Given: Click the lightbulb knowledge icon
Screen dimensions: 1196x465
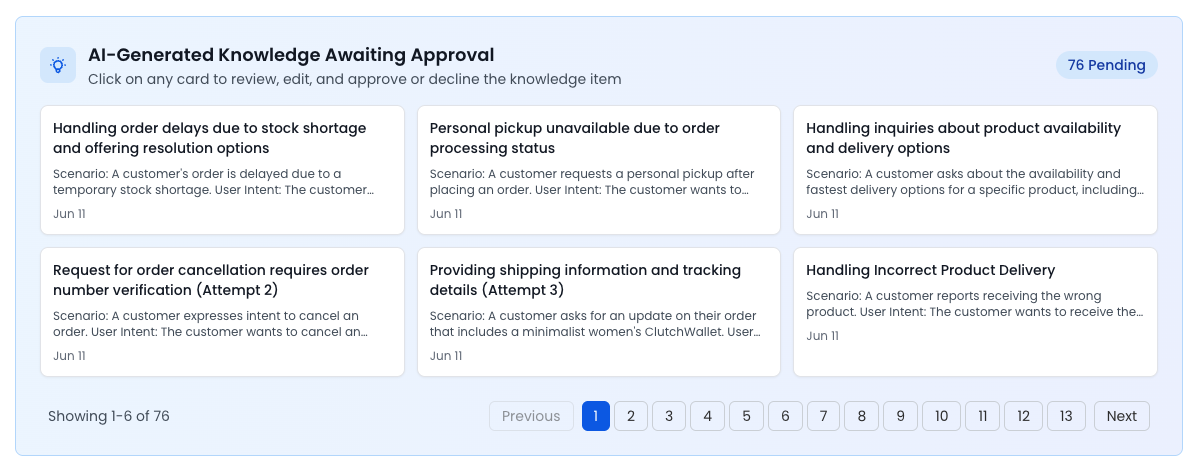Looking at the screenshot, I should [58, 65].
